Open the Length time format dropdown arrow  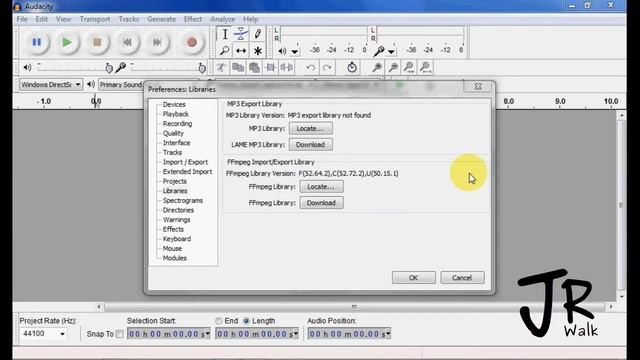coord(296,334)
